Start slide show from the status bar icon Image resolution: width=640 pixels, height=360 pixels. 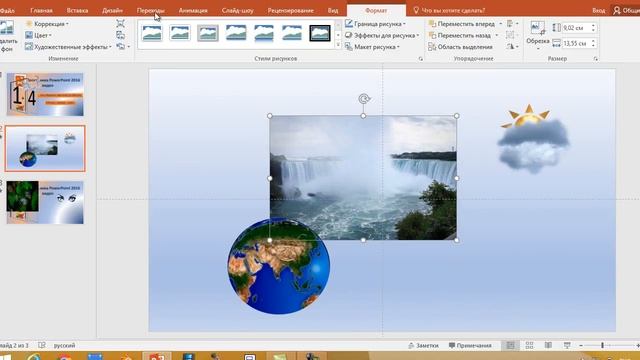[x=567, y=346]
